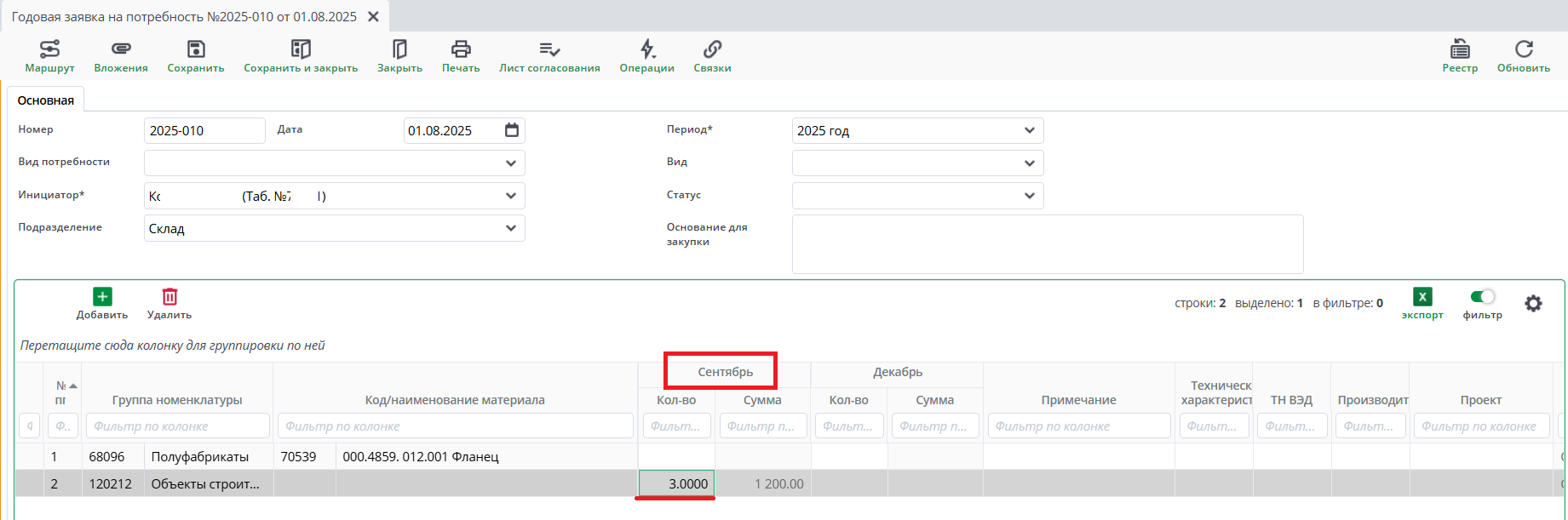Click the Вложения attachments paperclip icon
Image resolution: width=1568 pixels, height=520 pixels.
pyautogui.click(x=121, y=49)
